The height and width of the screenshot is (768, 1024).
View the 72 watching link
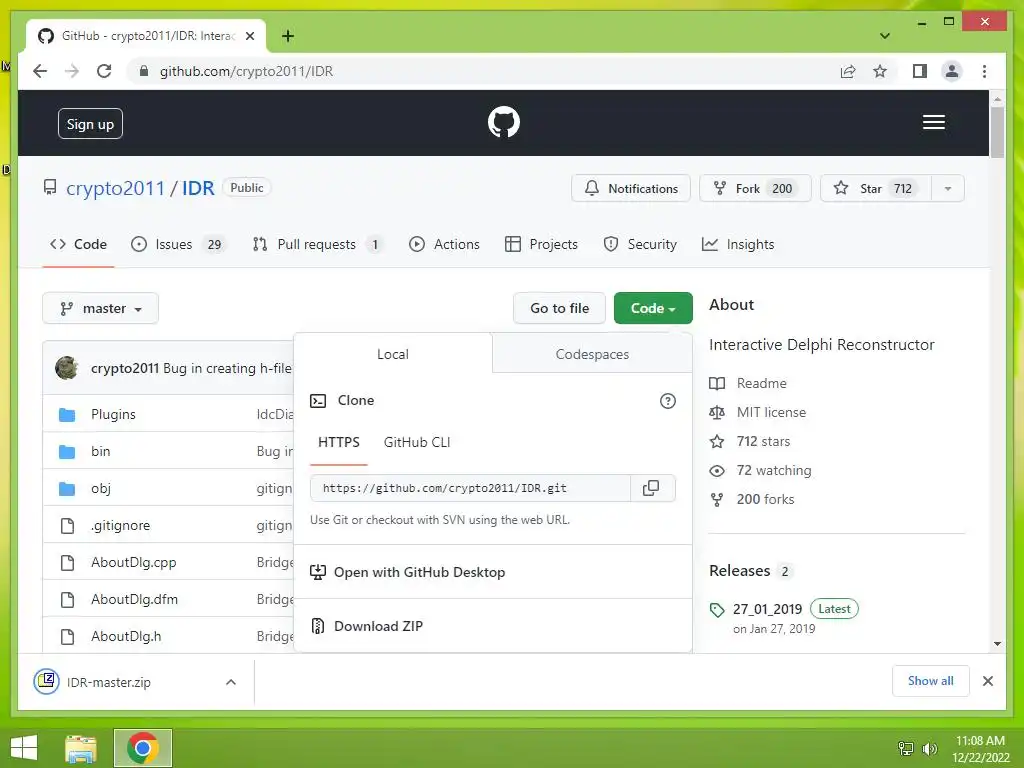tap(774, 470)
